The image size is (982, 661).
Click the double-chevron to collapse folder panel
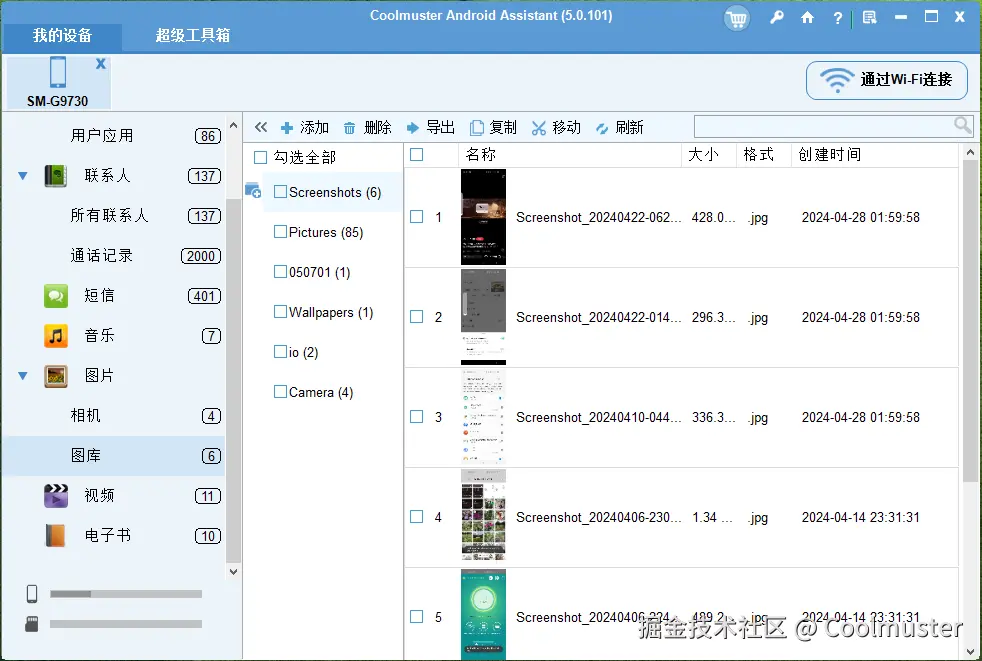click(260, 127)
